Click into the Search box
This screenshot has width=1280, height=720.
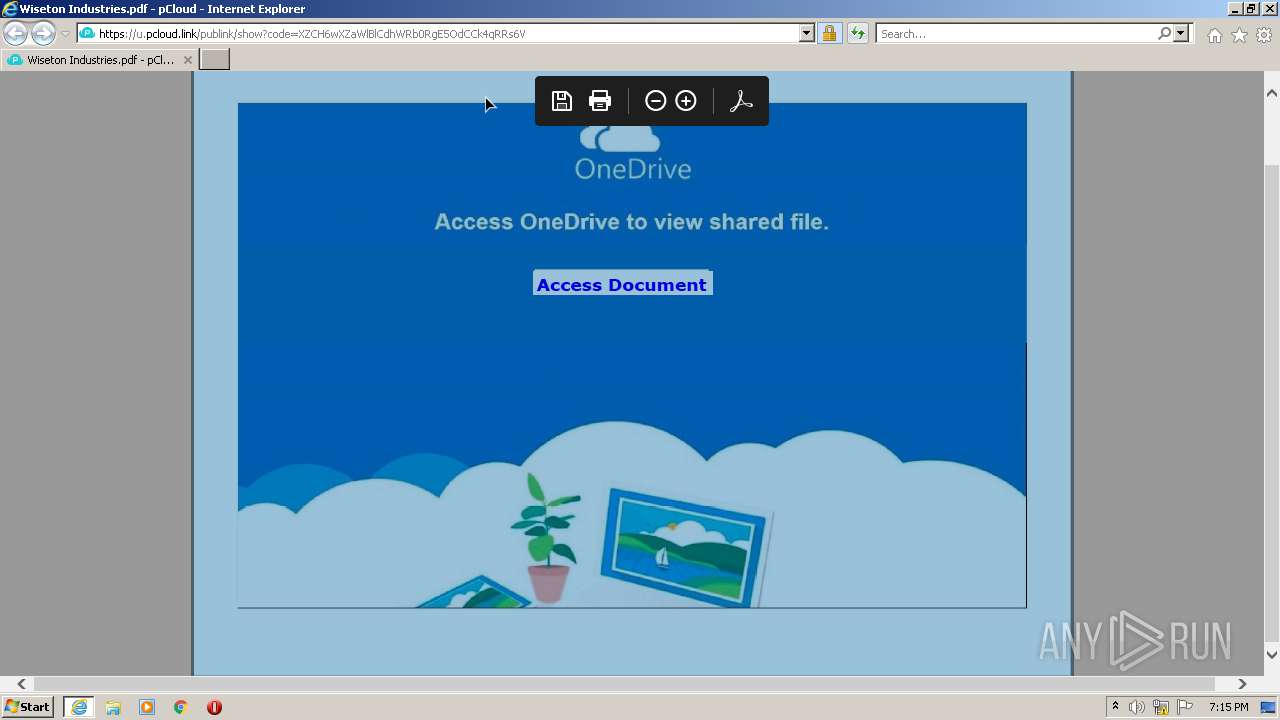click(x=1015, y=34)
